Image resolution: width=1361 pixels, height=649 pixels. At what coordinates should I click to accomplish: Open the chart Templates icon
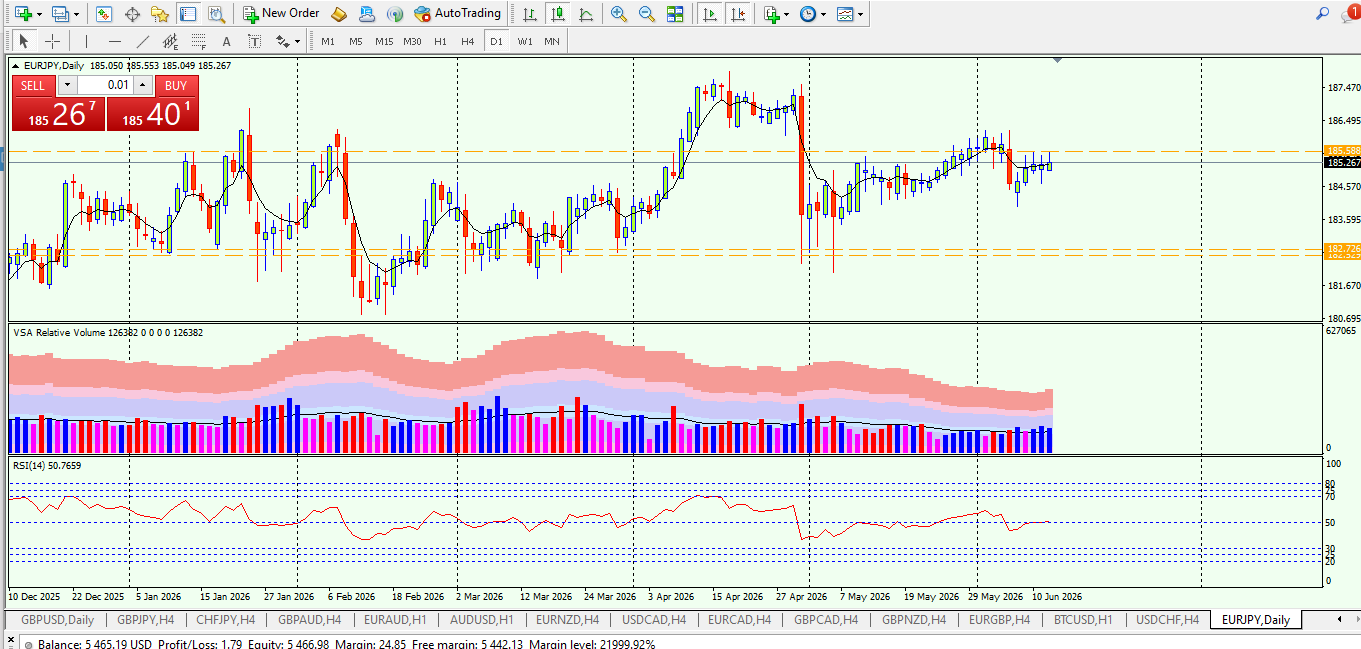pos(846,13)
